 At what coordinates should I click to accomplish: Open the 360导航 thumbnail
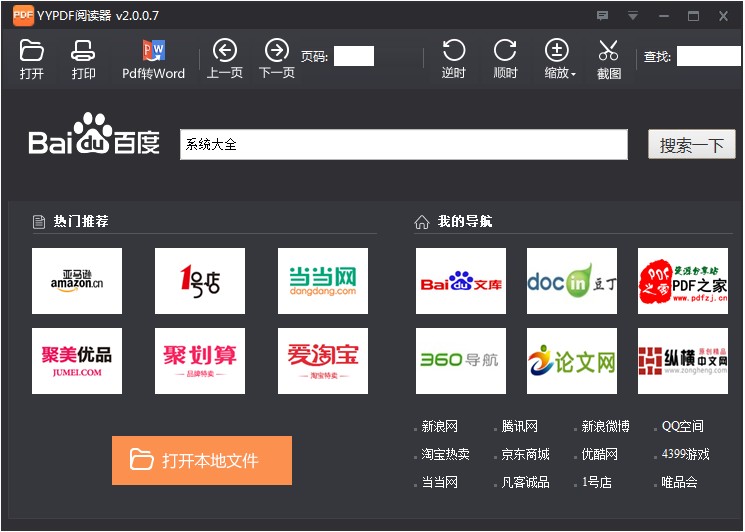coord(461,361)
